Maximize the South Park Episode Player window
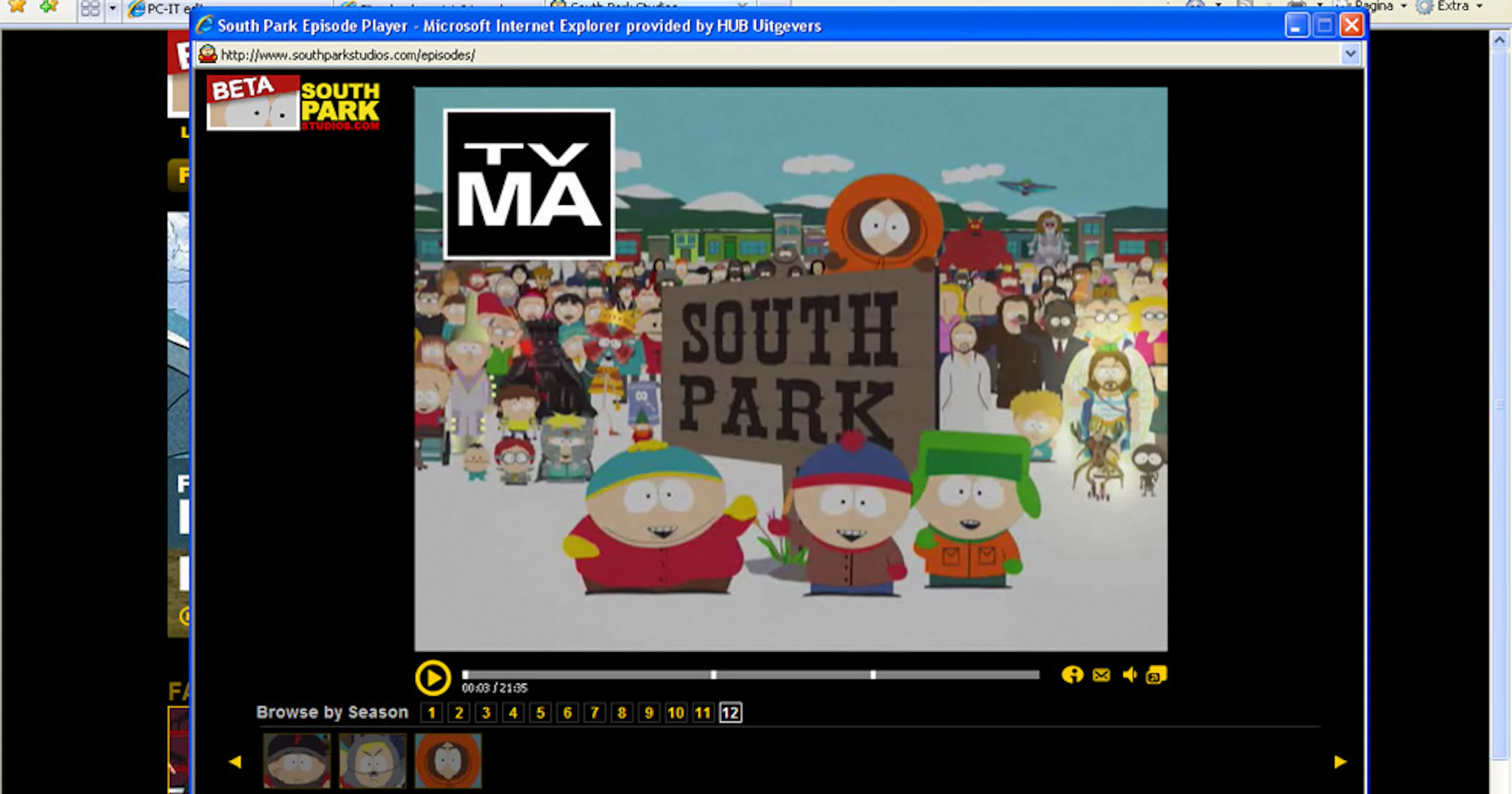Image resolution: width=1512 pixels, height=794 pixels. [x=1324, y=26]
